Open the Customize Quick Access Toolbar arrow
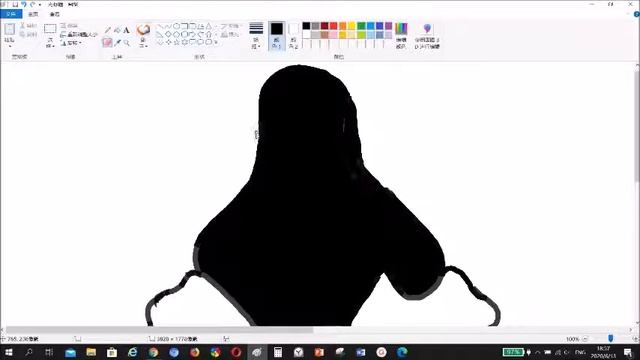640x360 pixels. (40, 5)
